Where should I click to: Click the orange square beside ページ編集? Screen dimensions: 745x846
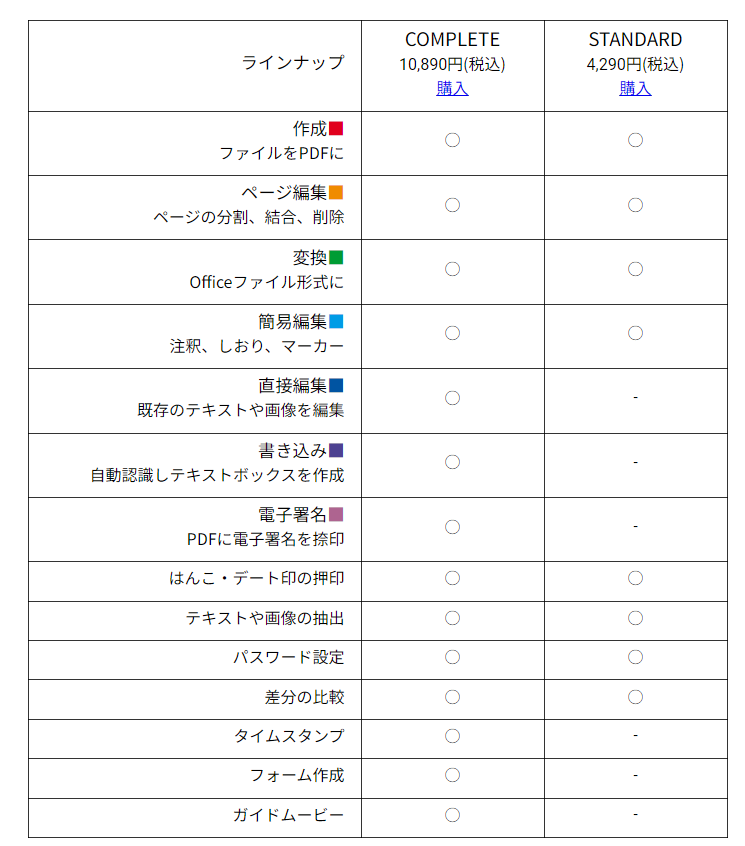coord(336,192)
